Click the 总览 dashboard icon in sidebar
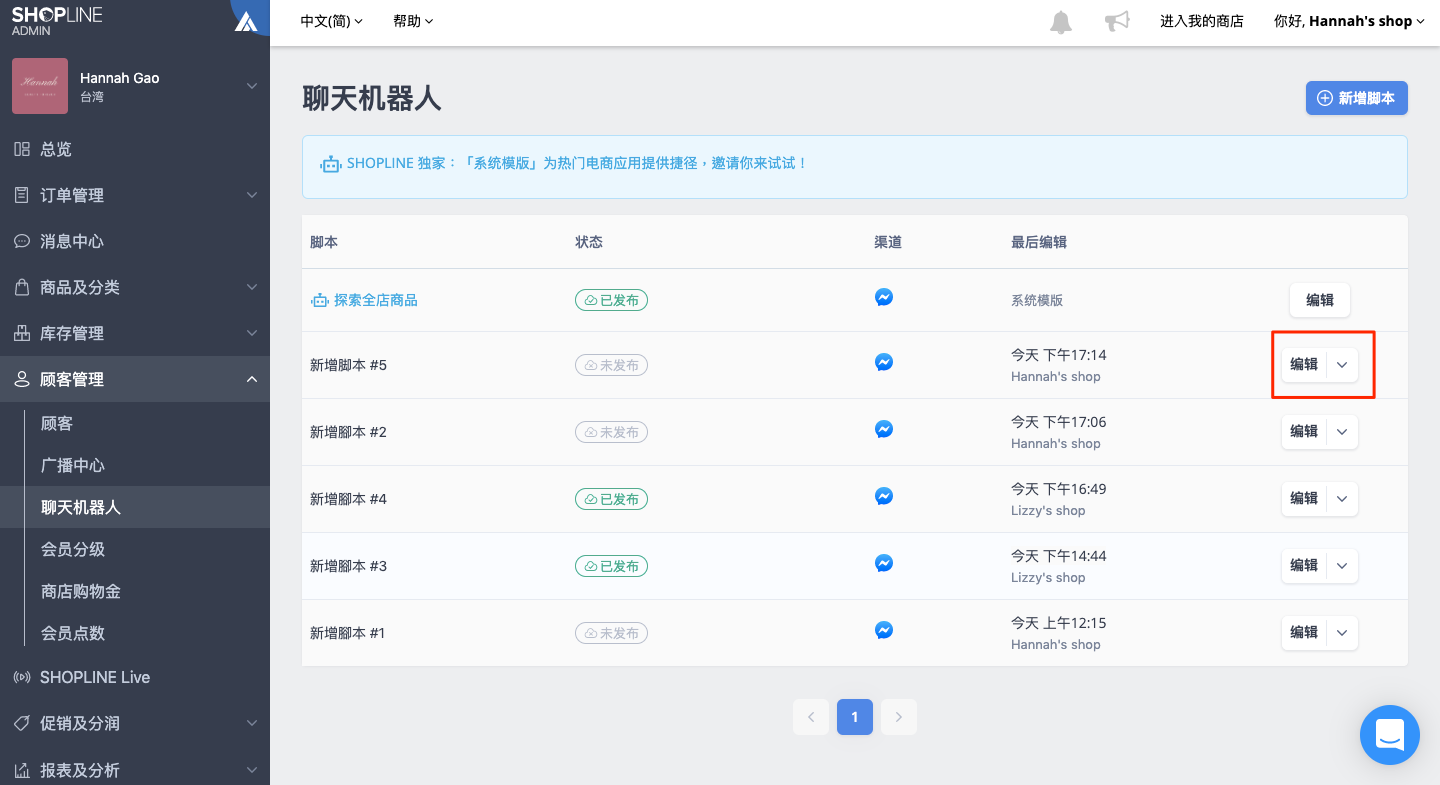The image size is (1440, 785). (21, 149)
